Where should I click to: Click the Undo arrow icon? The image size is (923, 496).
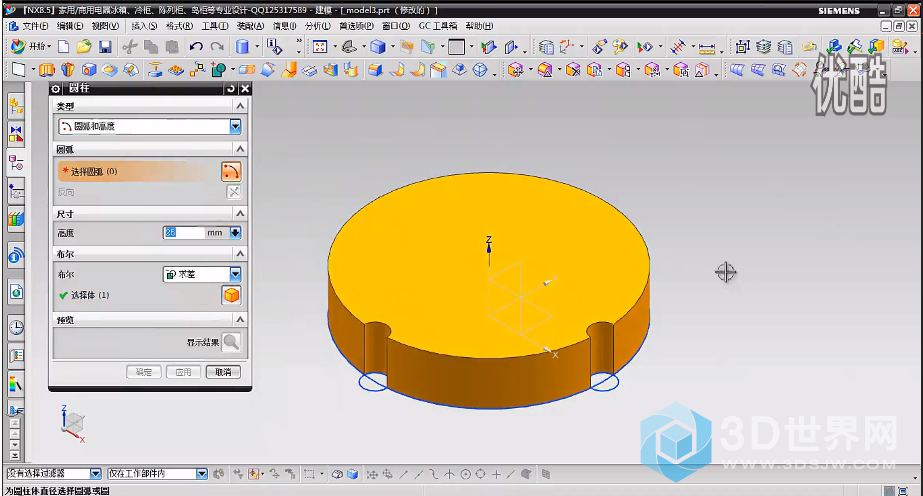196,47
